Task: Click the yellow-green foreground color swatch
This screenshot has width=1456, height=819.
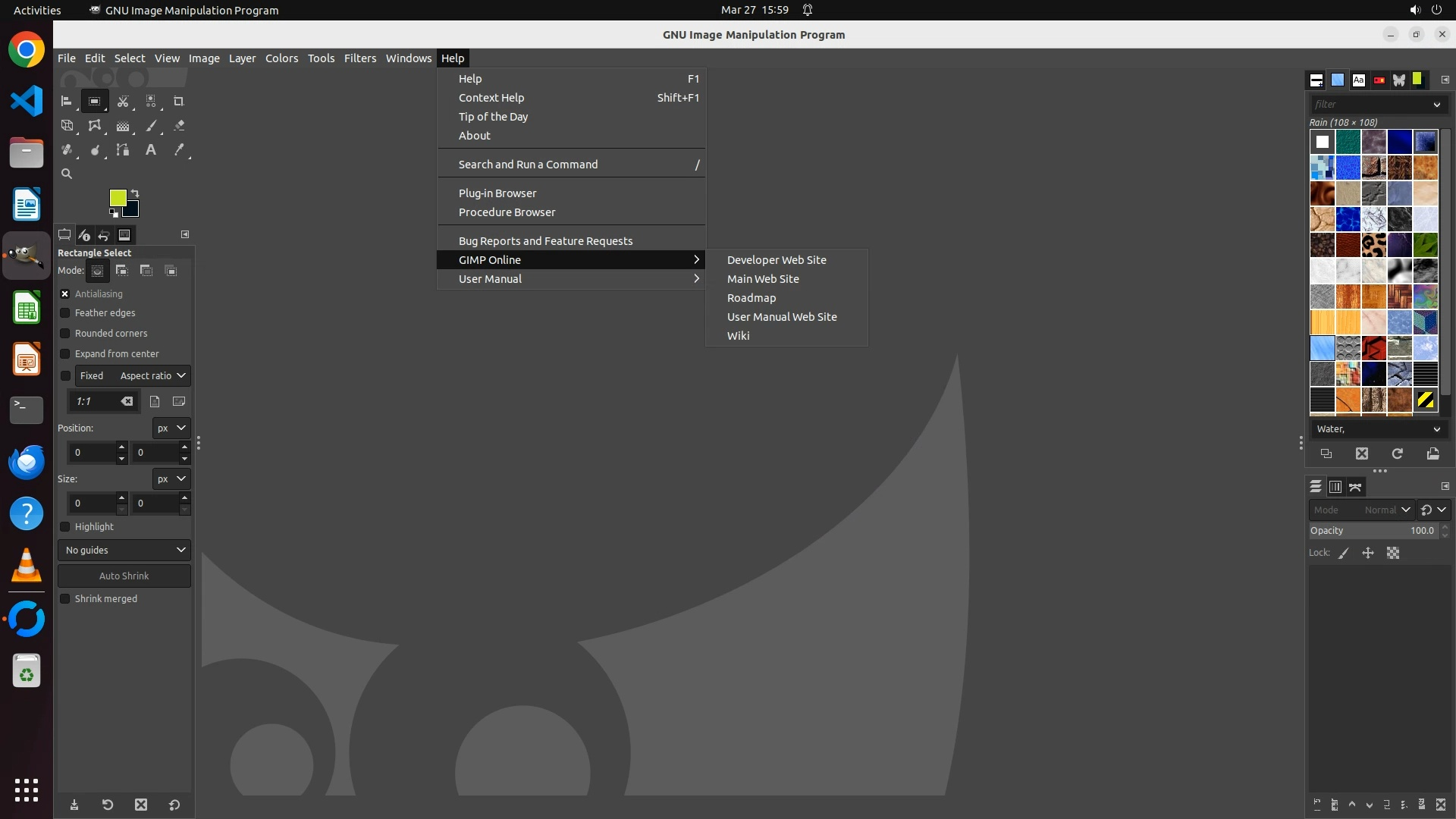Action: point(118,198)
